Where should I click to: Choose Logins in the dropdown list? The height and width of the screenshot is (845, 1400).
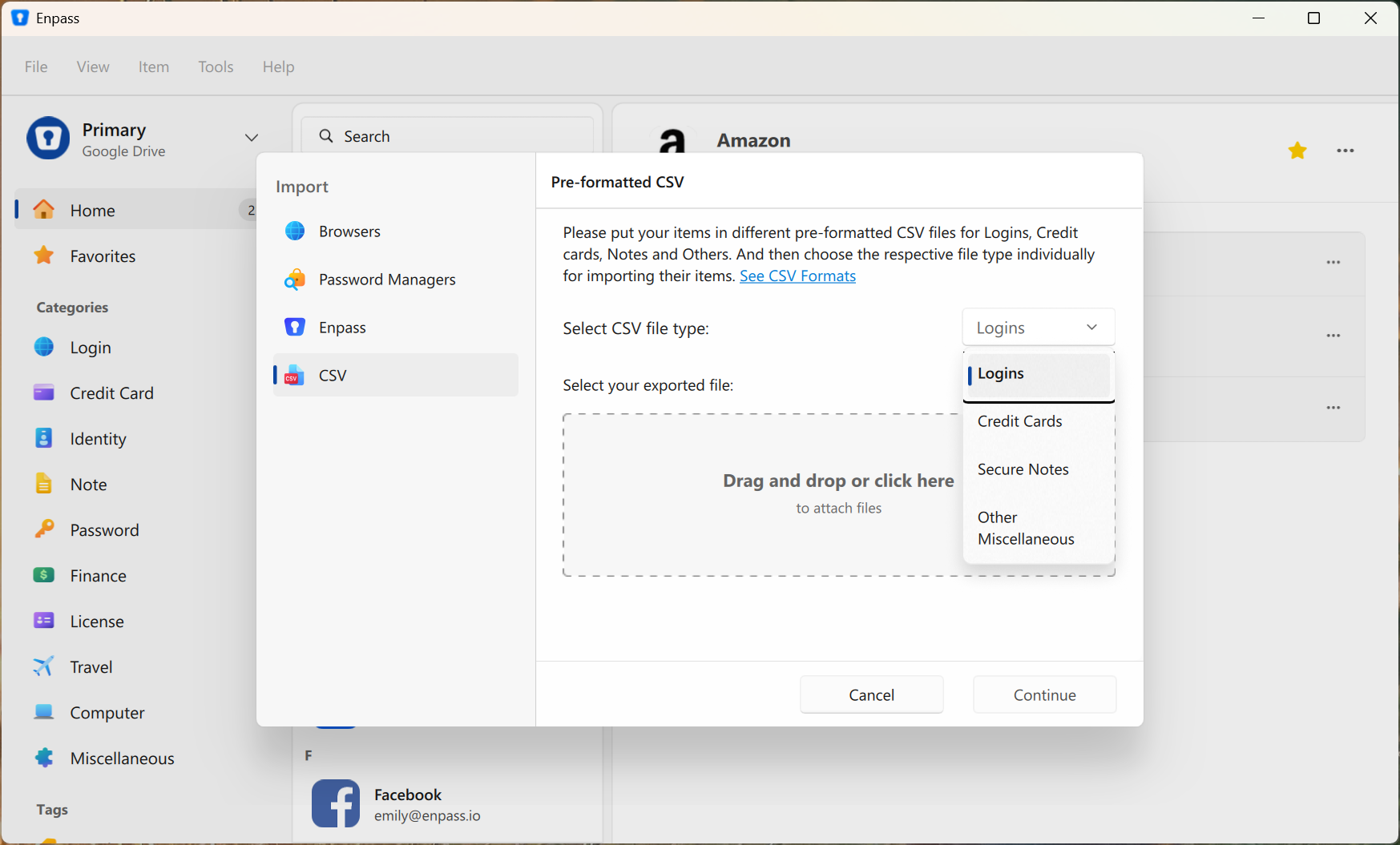pos(1038,374)
